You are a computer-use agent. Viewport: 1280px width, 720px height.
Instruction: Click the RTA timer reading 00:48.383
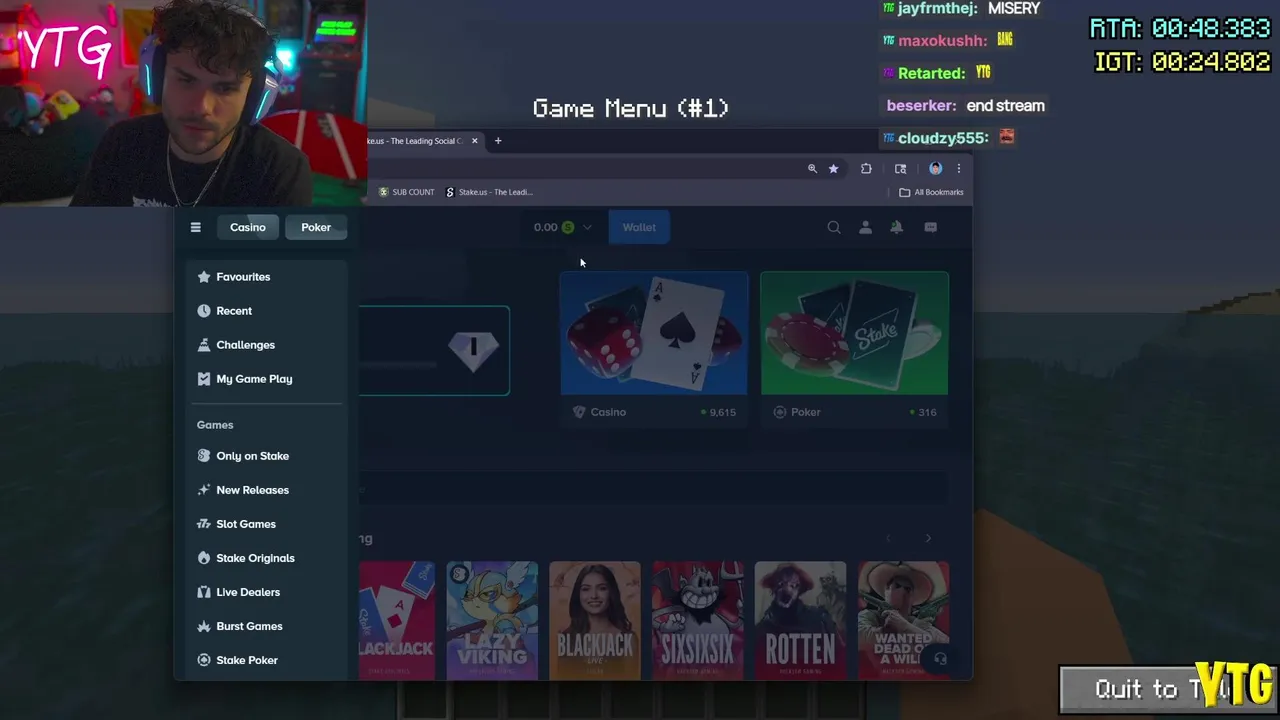point(1181,29)
